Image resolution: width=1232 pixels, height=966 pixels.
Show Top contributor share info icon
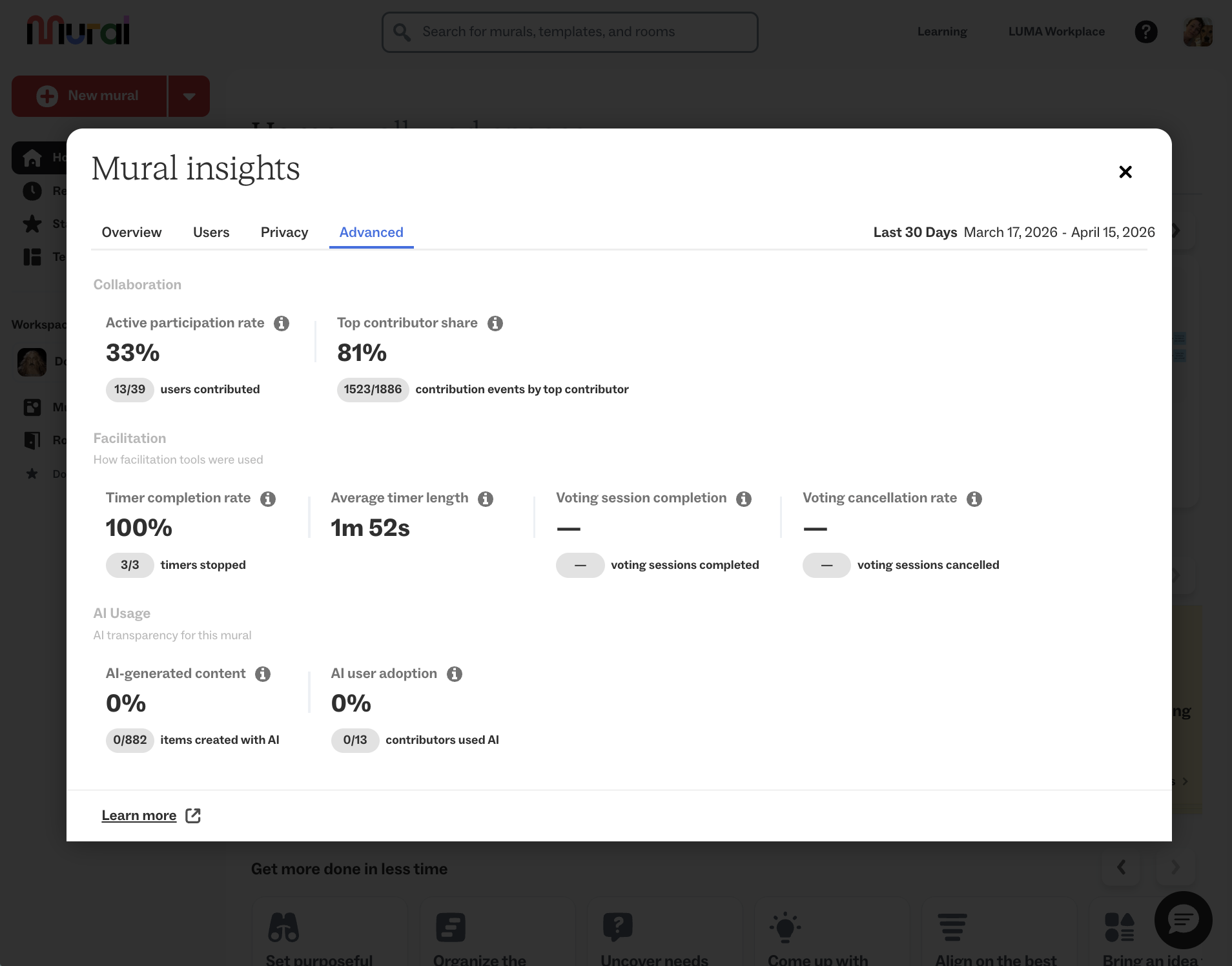495,324
